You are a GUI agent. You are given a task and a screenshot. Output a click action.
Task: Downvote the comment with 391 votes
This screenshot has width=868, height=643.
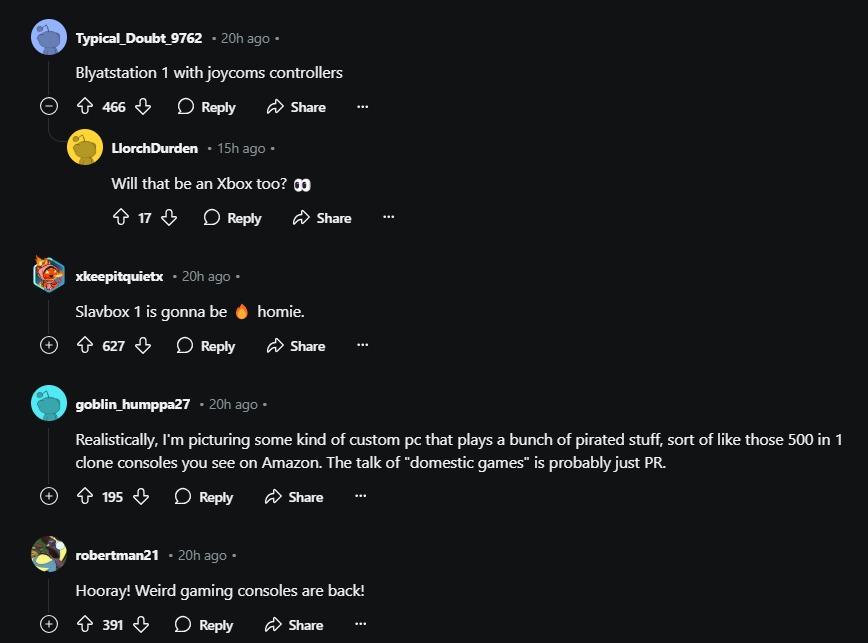coord(141,624)
